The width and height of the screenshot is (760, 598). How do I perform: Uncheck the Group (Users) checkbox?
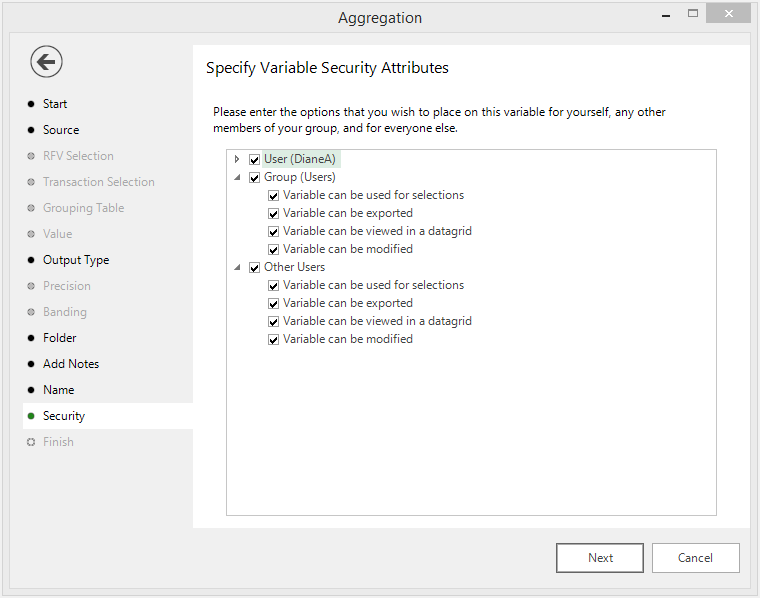click(254, 177)
